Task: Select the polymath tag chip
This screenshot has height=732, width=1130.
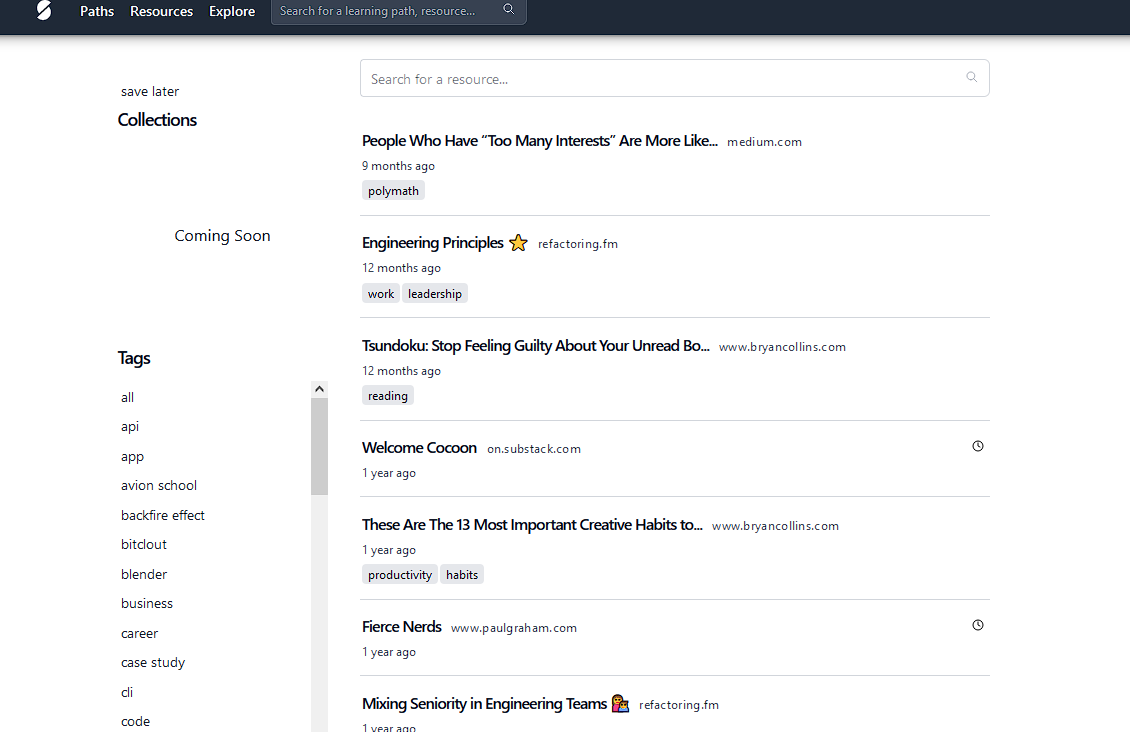Action: 393,190
